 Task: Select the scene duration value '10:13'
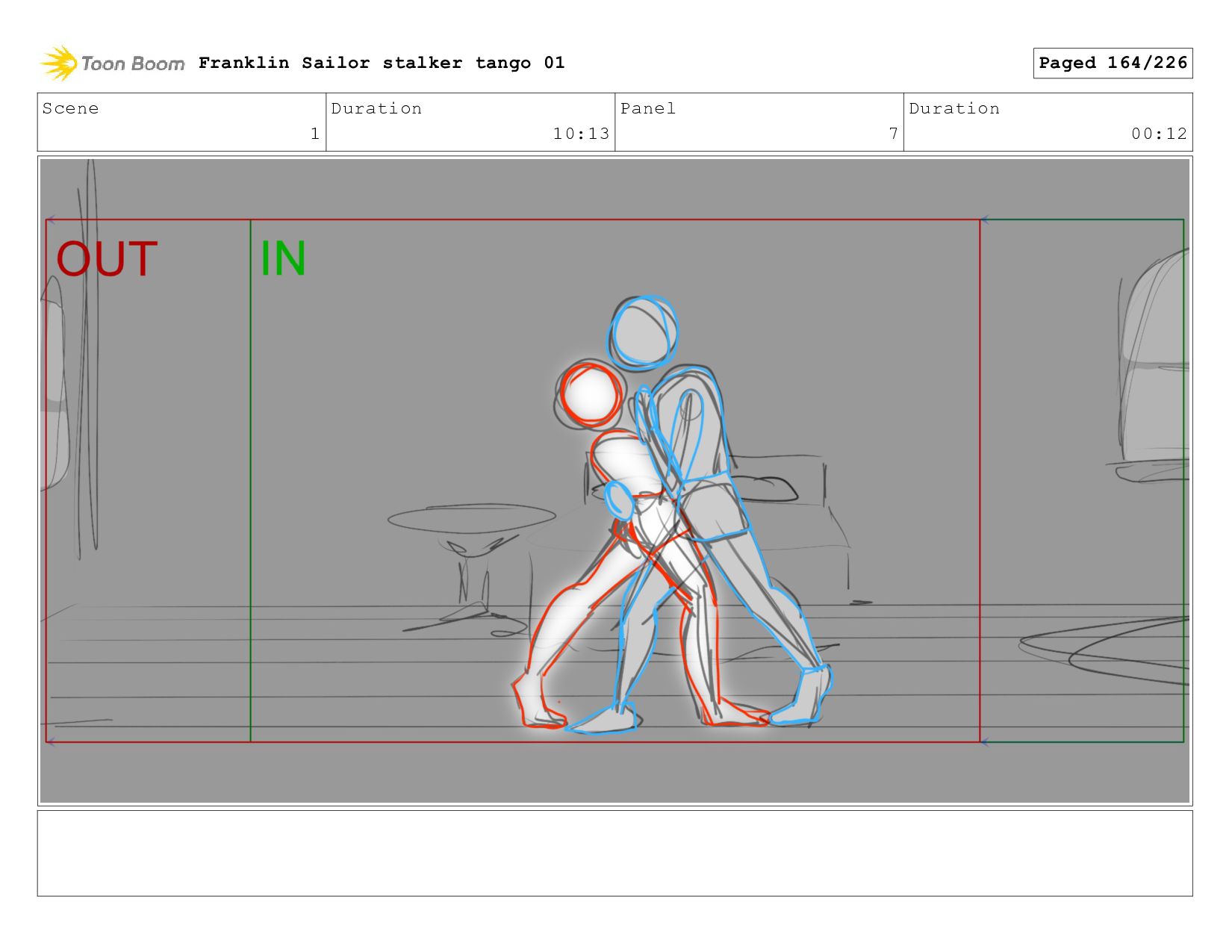coord(581,134)
